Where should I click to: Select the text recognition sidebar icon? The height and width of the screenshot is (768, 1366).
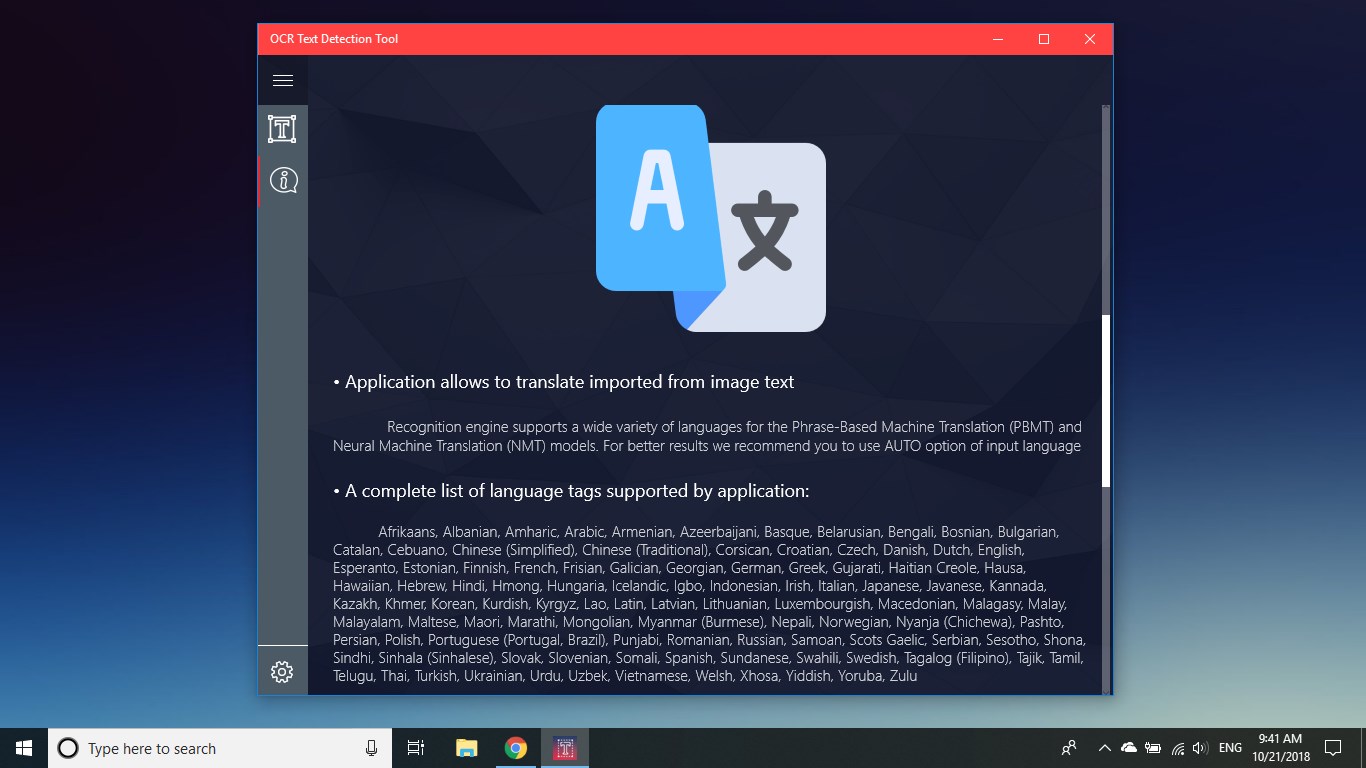click(x=282, y=128)
